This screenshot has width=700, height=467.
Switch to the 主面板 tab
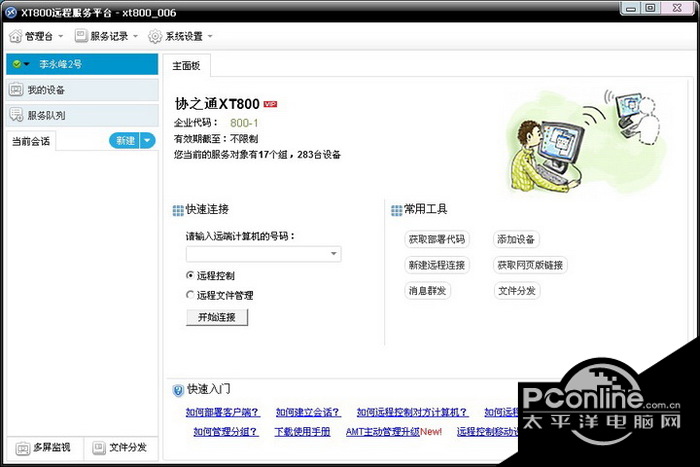[186, 64]
